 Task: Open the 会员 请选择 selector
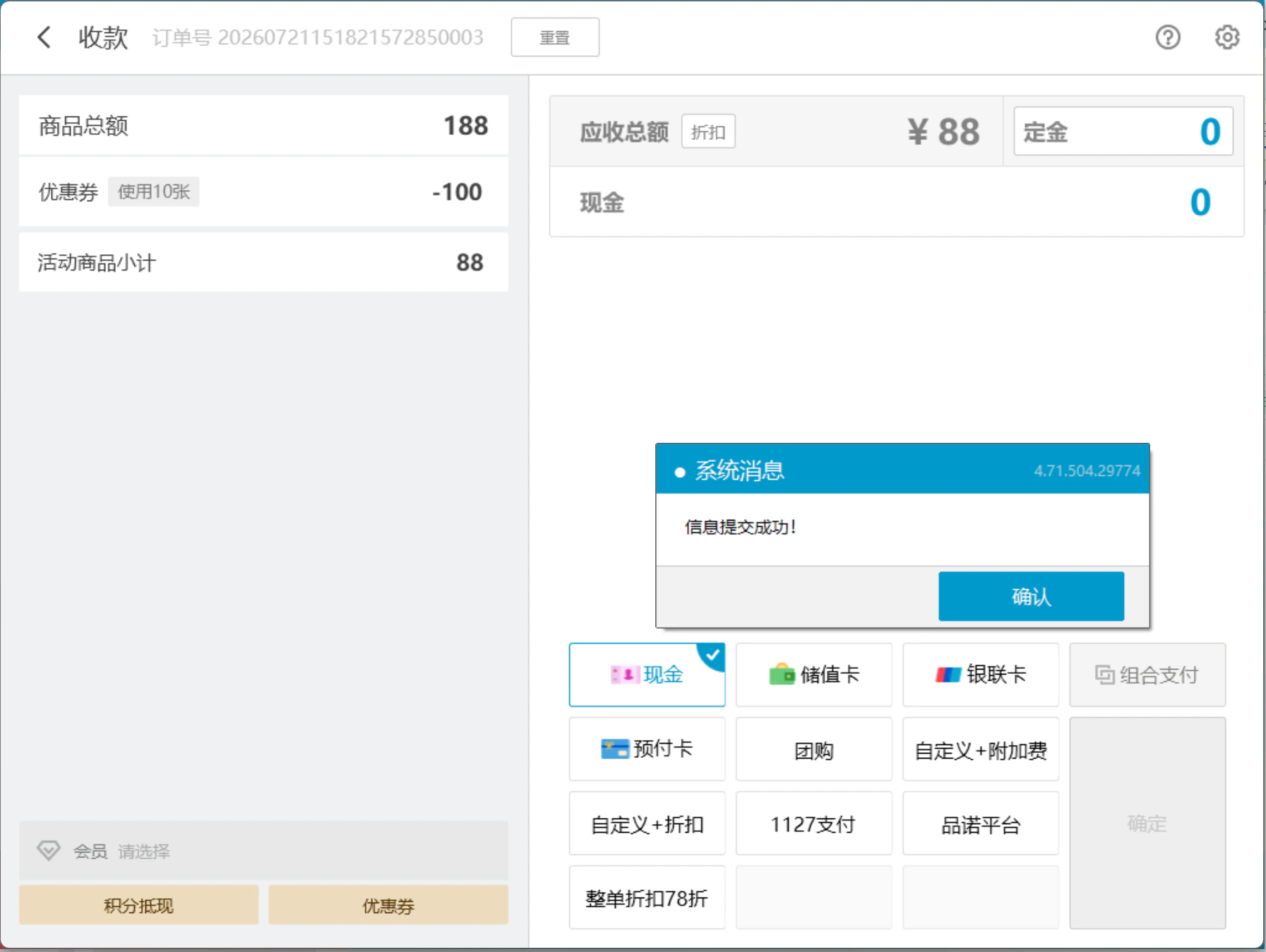point(263,850)
